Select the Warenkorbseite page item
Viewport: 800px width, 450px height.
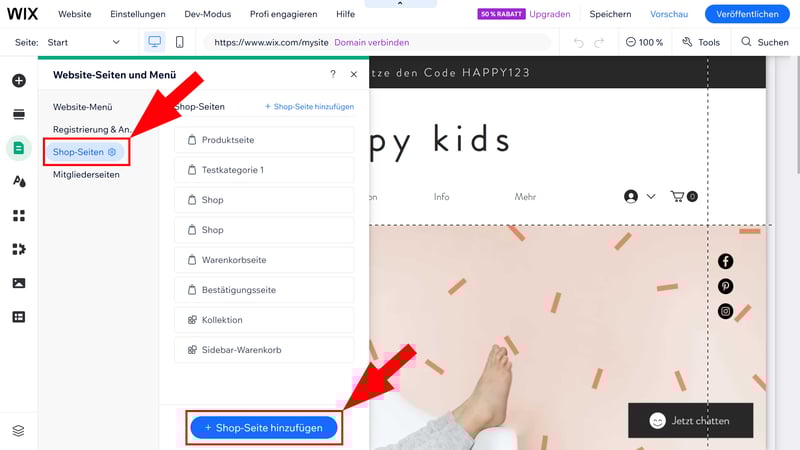tap(264, 260)
